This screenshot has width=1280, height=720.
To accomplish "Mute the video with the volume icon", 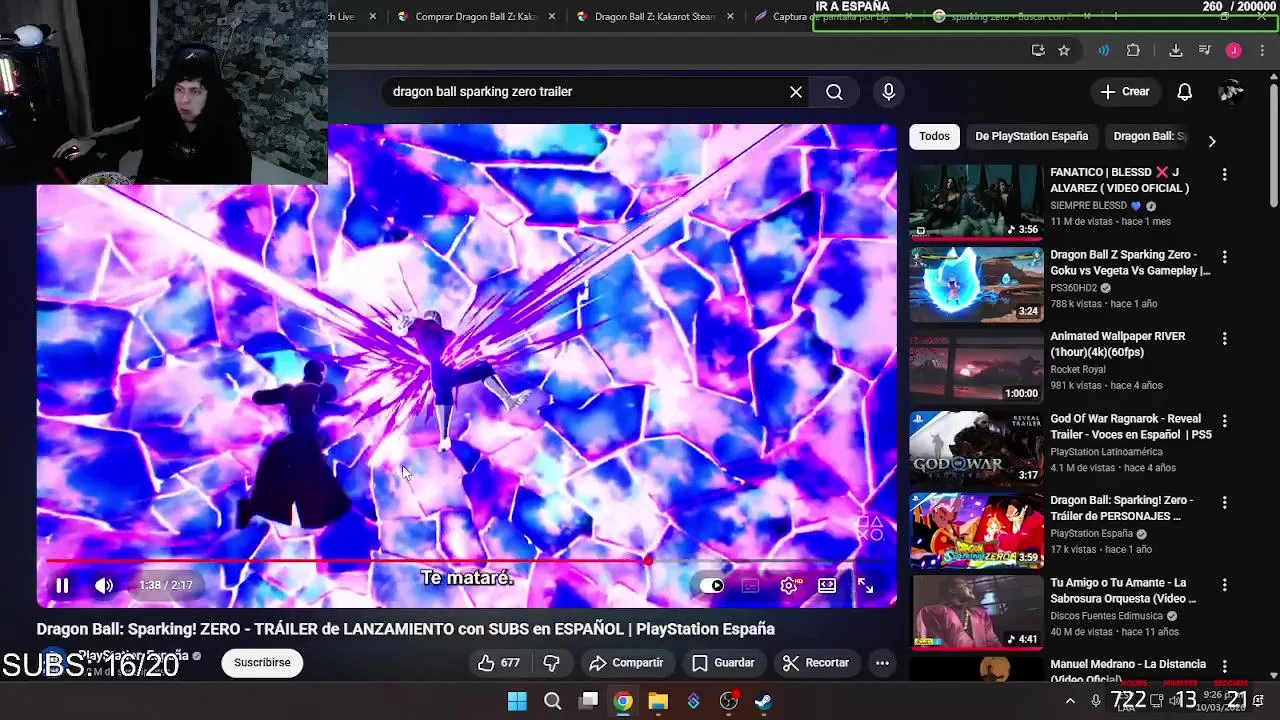I will (104, 586).
